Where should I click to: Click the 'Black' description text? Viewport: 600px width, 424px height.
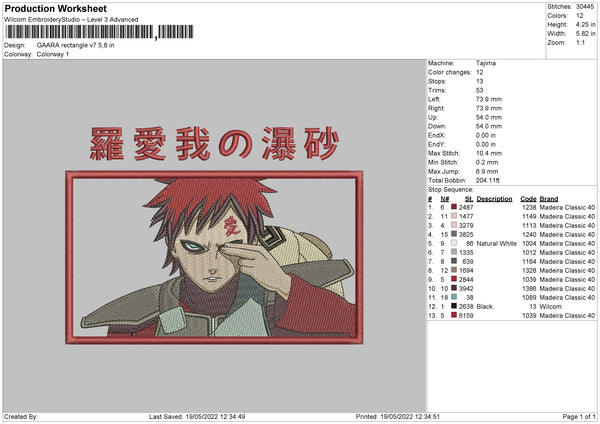[484, 307]
